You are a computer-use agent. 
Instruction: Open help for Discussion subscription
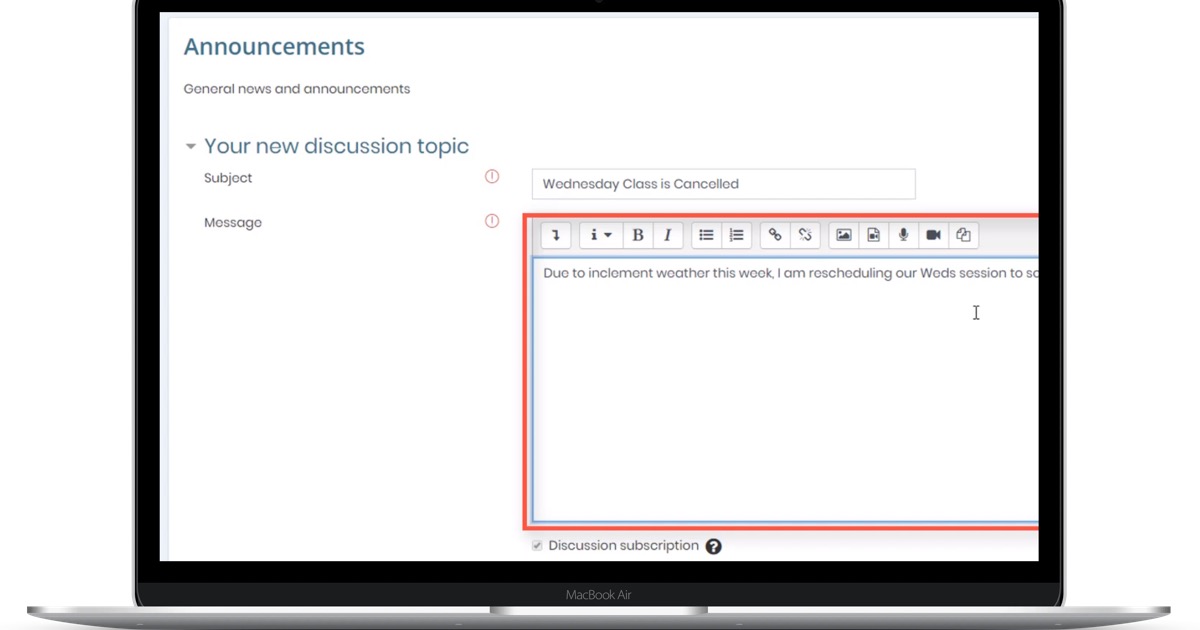point(713,546)
